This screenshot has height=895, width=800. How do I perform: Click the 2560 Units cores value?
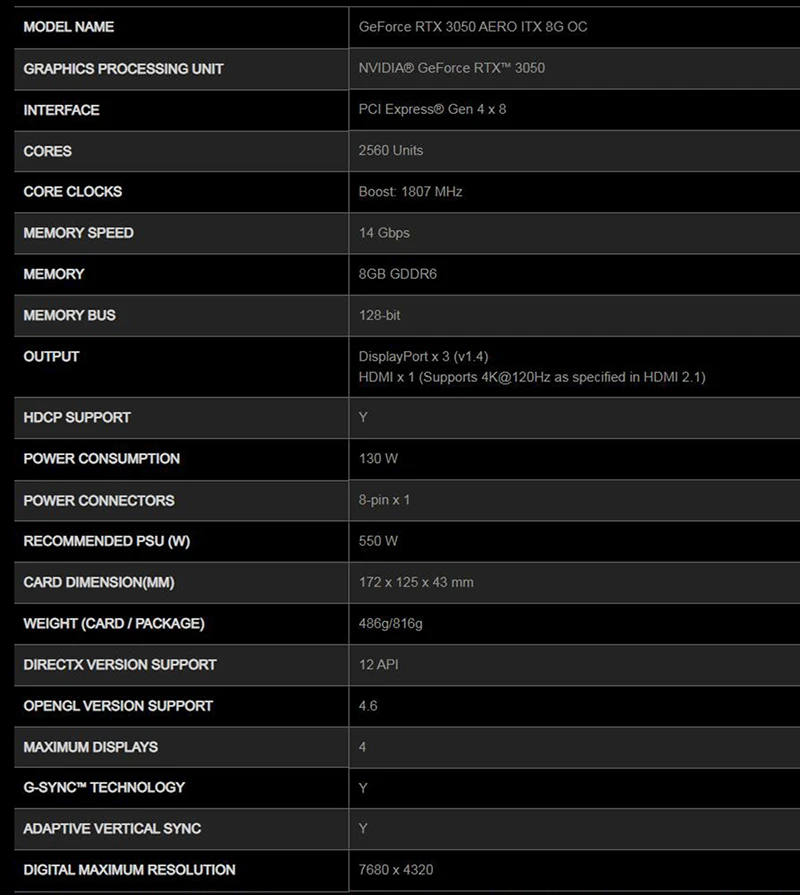click(390, 150)
